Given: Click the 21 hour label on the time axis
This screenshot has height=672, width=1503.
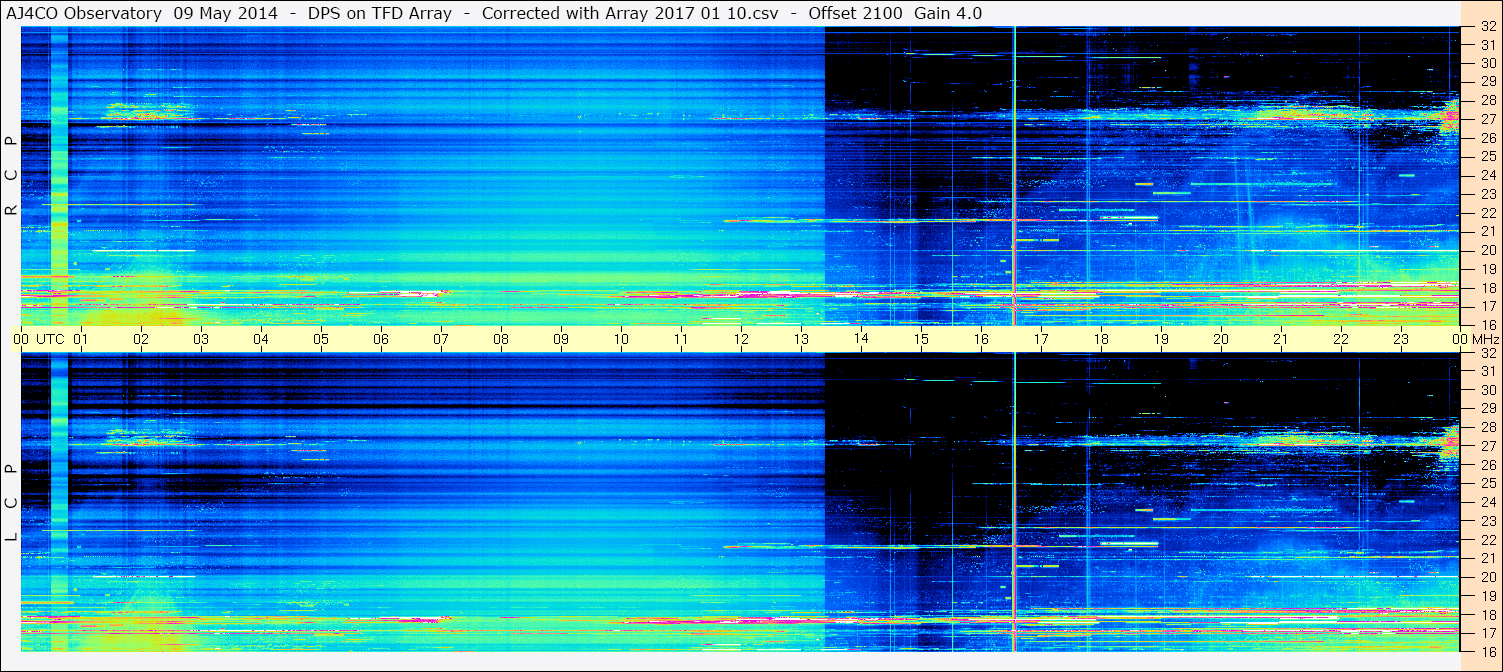Looking at the screenshot, I should pos(1281,339).
